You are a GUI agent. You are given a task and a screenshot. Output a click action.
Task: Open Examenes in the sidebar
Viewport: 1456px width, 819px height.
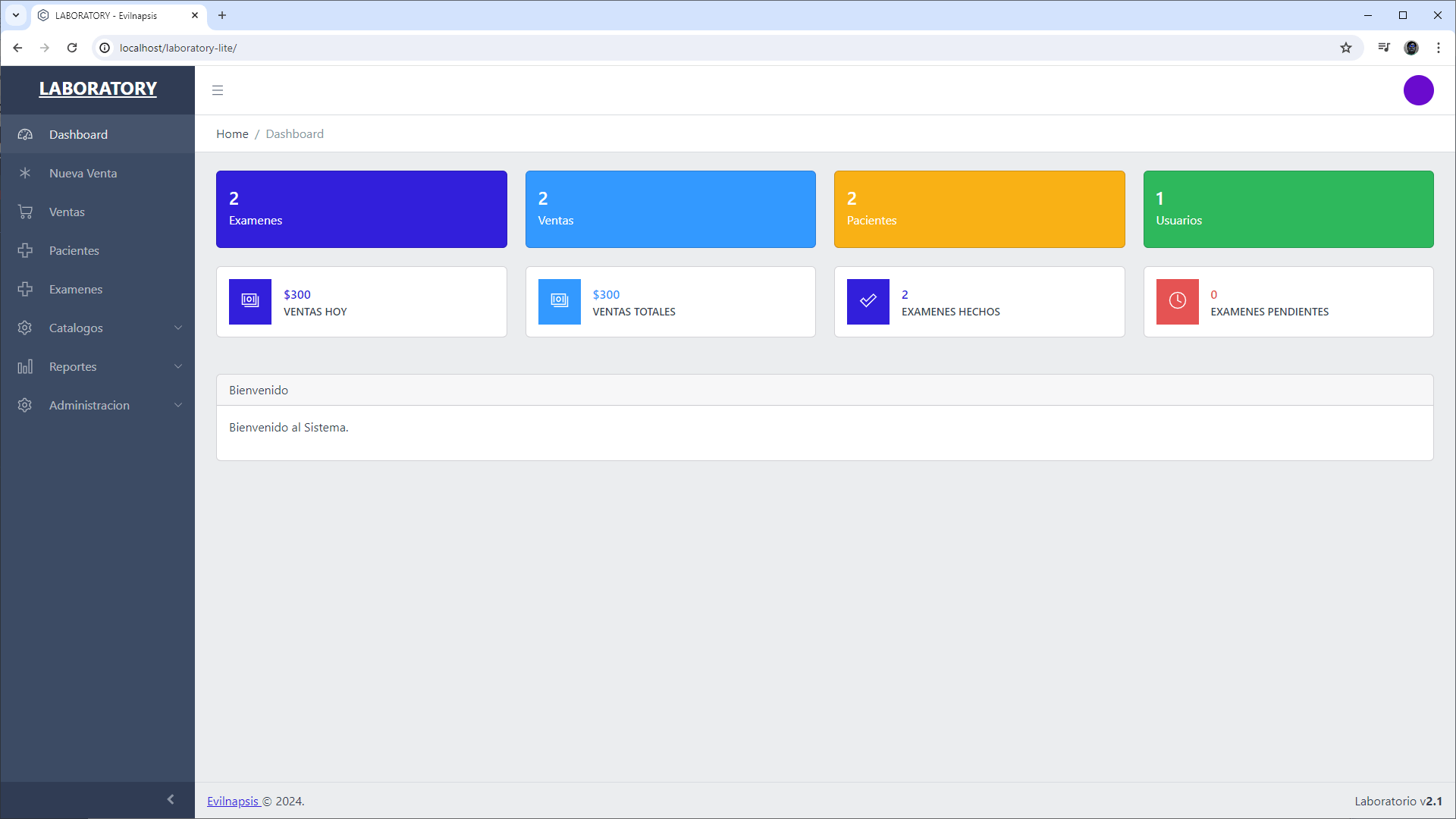[x=76, y=289]
